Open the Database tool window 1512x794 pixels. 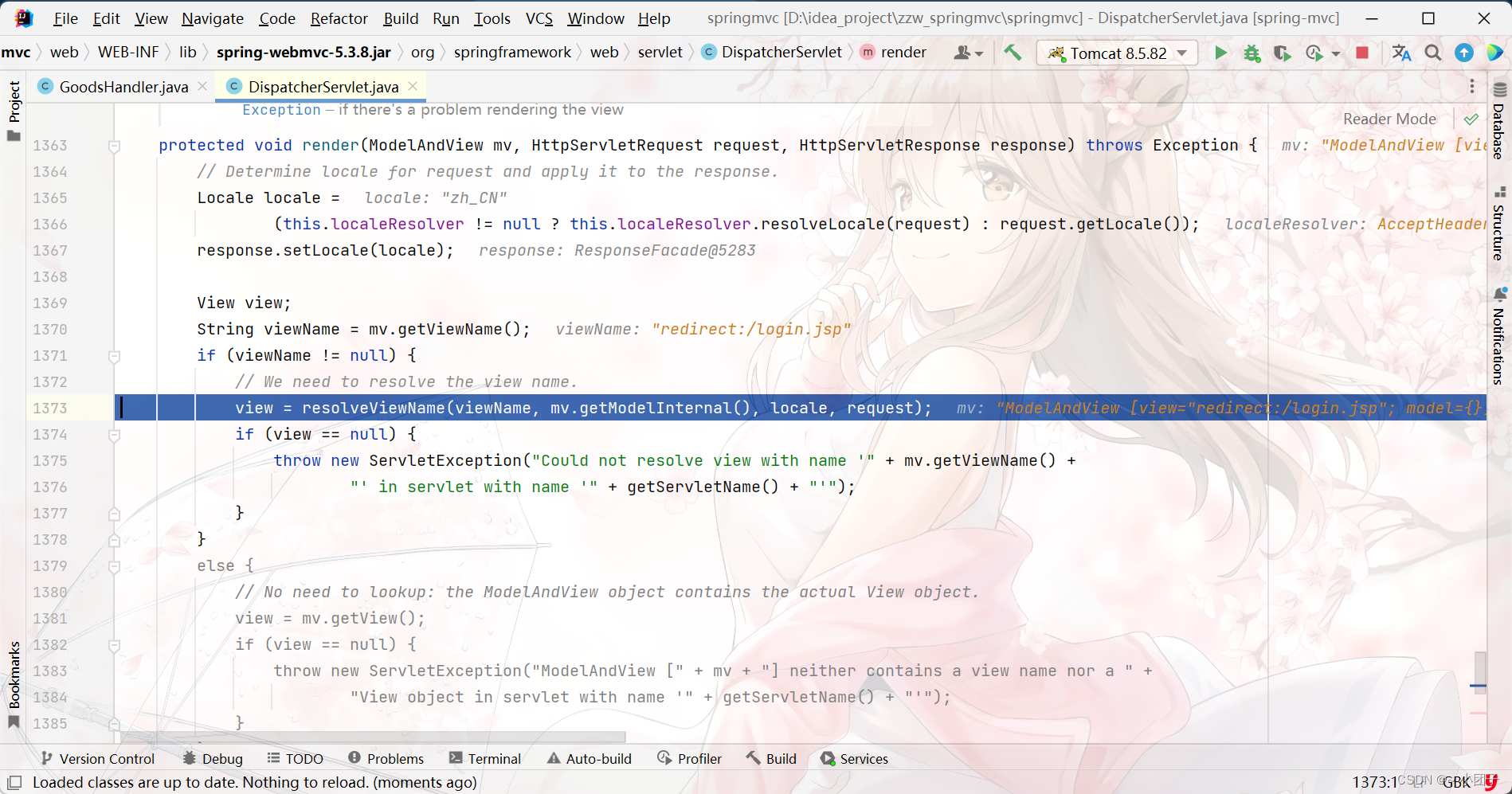click(1499, 121)
